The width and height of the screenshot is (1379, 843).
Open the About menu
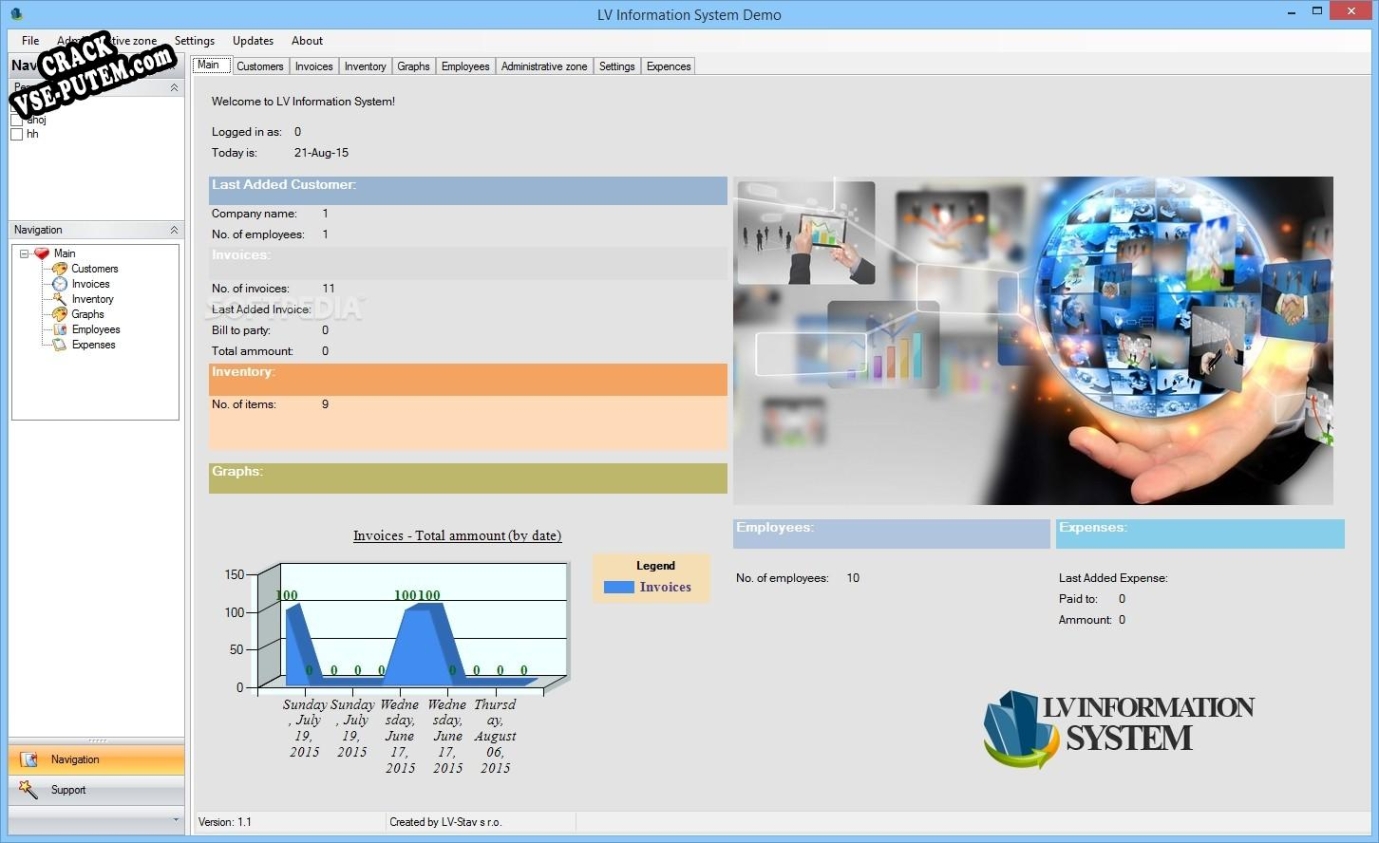[x=307, y=41]
